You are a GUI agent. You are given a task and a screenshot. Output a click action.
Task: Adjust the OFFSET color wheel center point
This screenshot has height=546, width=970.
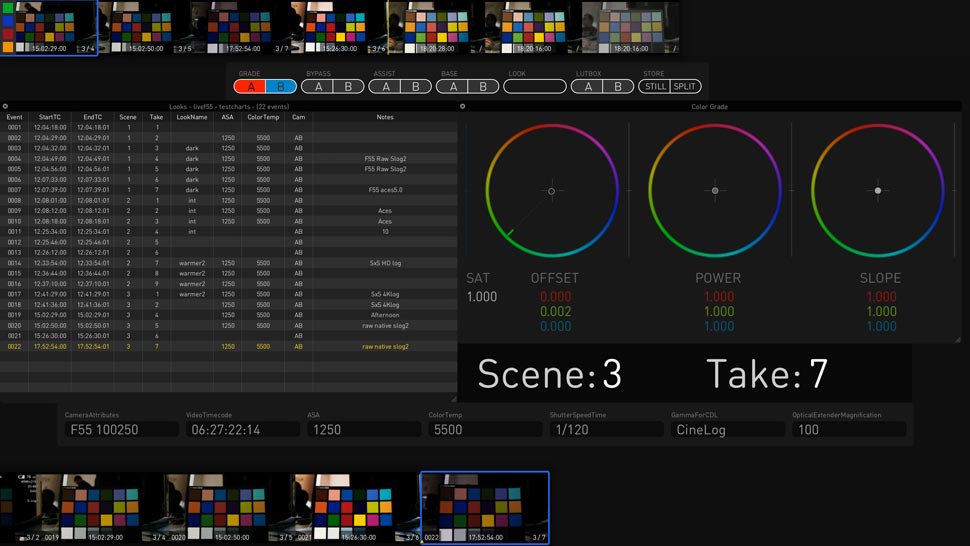(x=551, y=191)
